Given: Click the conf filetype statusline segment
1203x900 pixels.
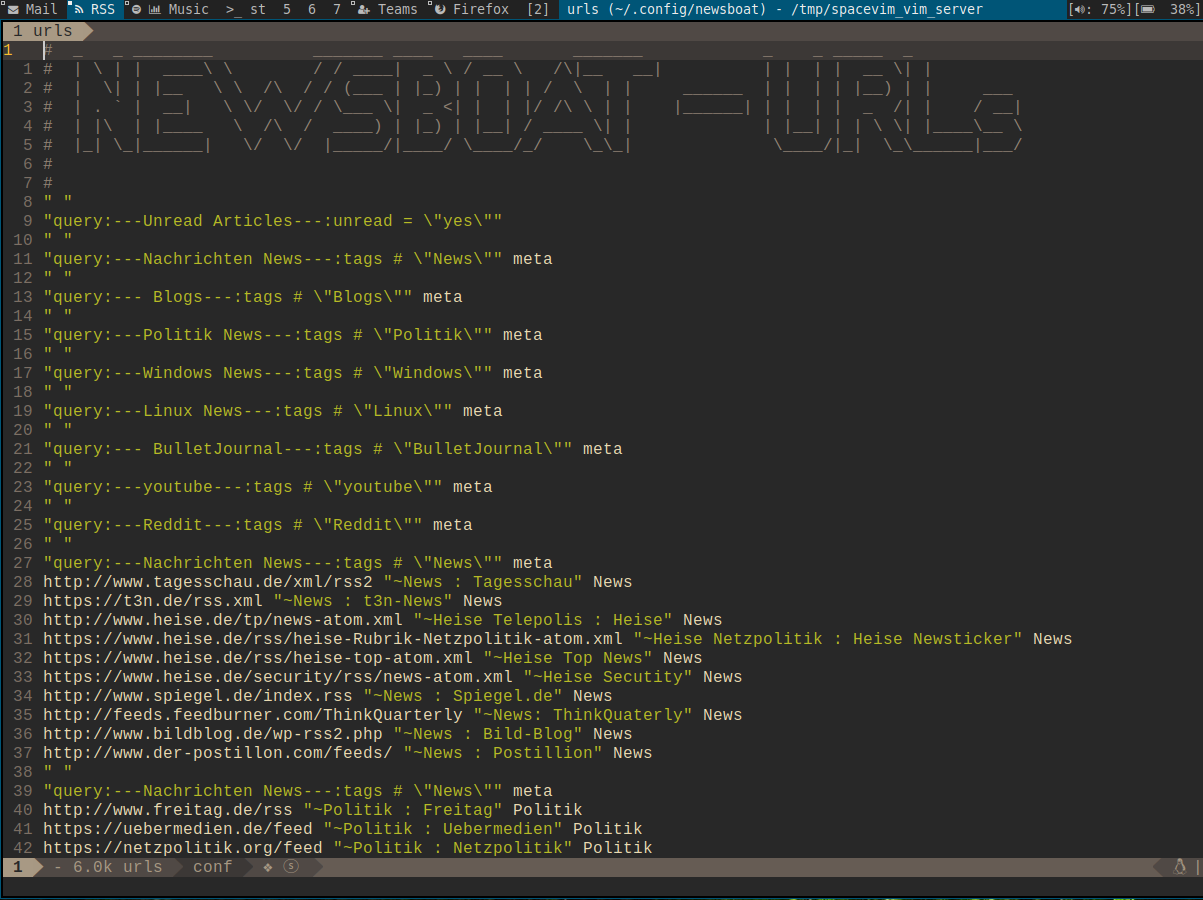Looking at the screenshot, I should pyautogui.click(x=212, y=867).
